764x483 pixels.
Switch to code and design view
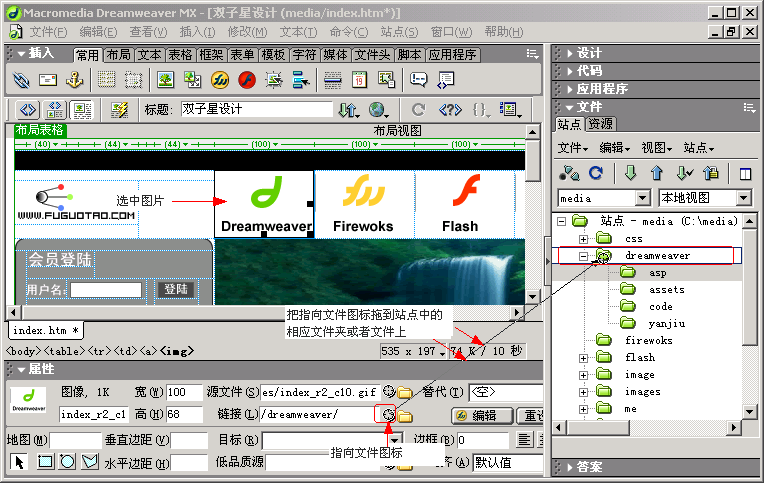point(55,110)
